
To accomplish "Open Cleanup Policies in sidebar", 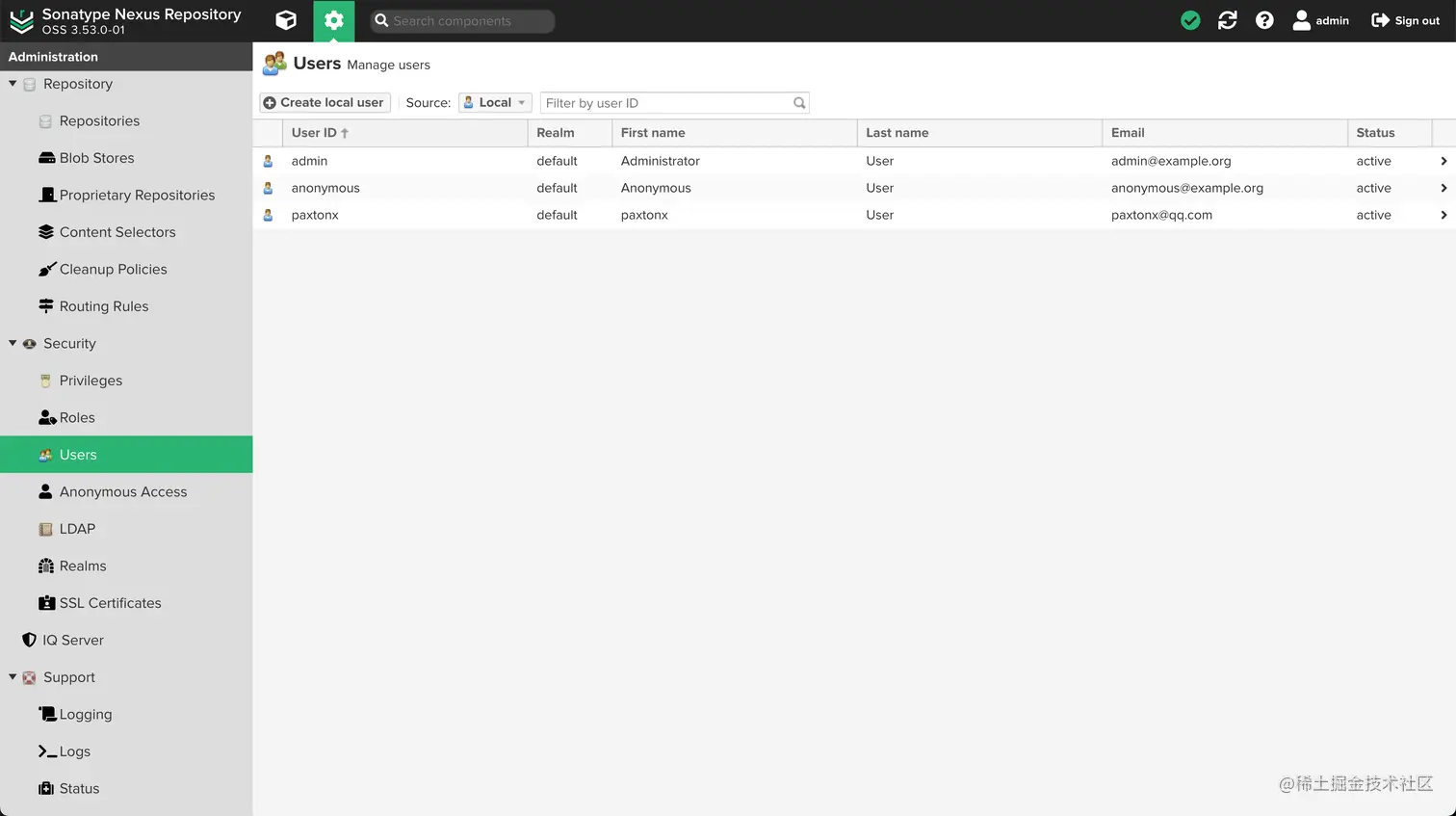I will click(113, 270).
